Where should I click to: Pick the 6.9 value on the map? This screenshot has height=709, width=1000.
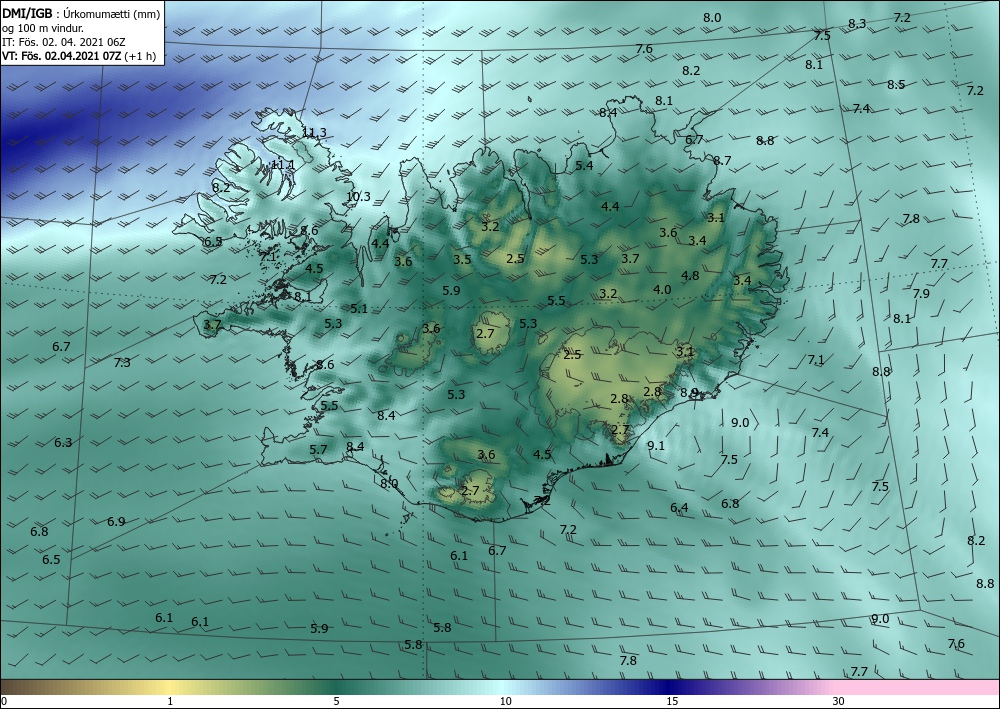tap(116, 522)
